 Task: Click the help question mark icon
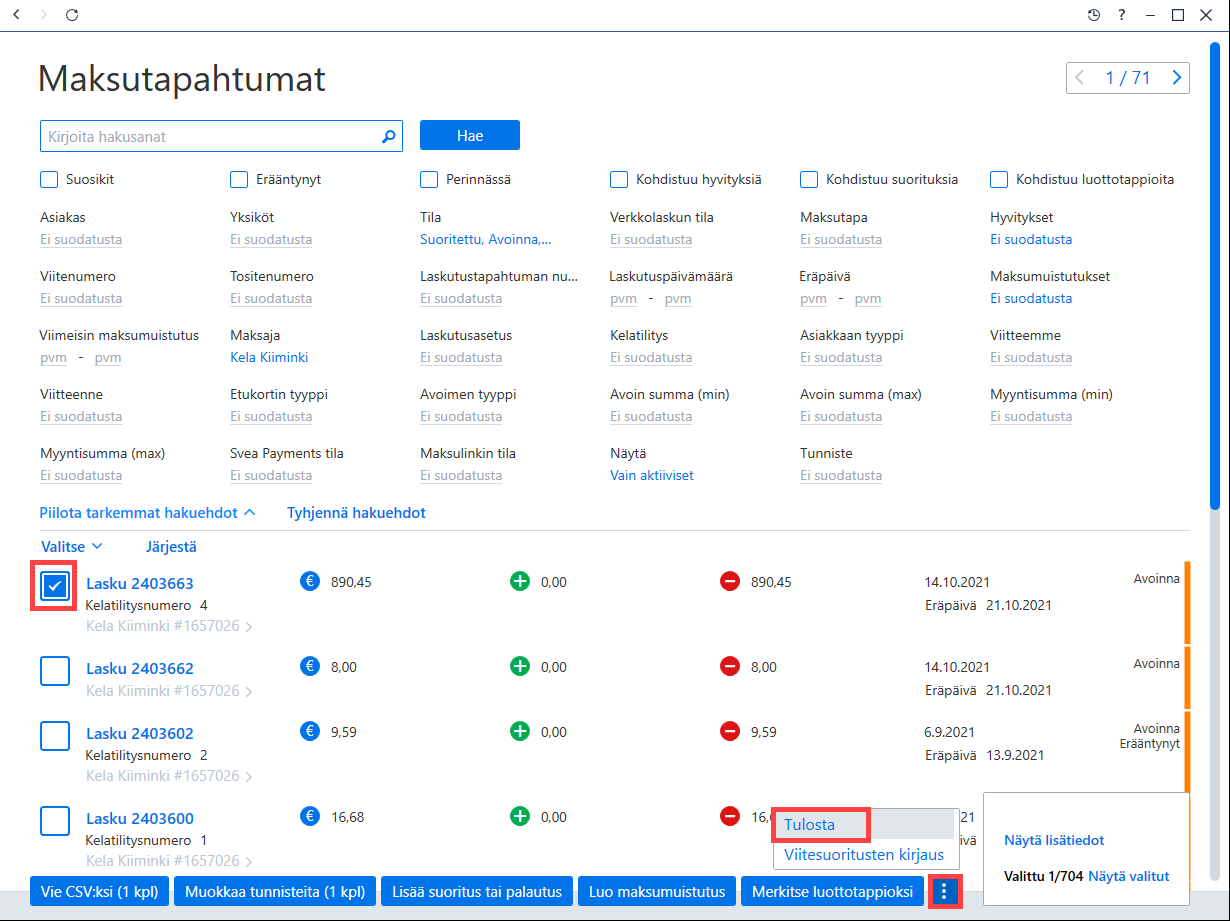(1122, 15)
